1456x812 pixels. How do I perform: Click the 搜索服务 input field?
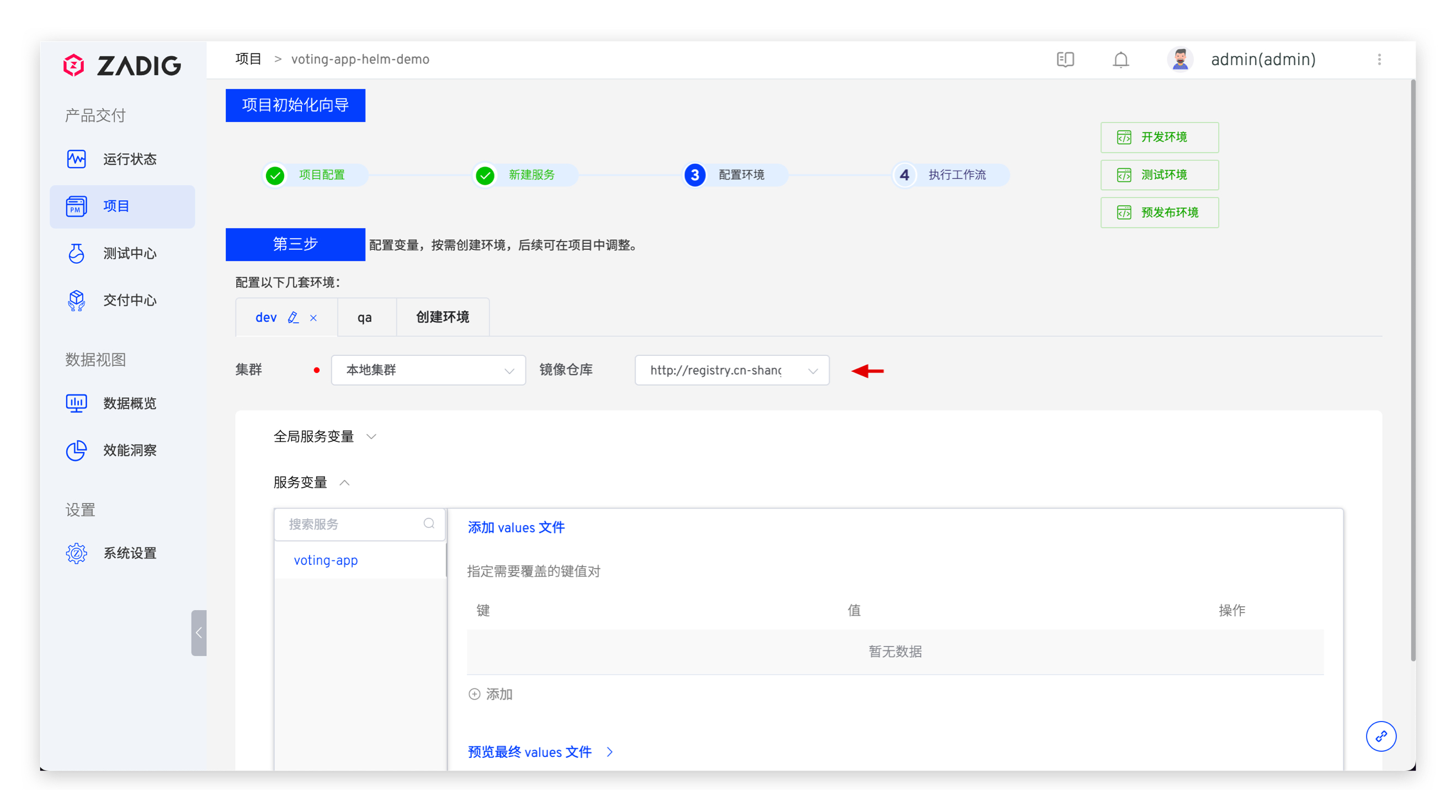coord(352,524)
